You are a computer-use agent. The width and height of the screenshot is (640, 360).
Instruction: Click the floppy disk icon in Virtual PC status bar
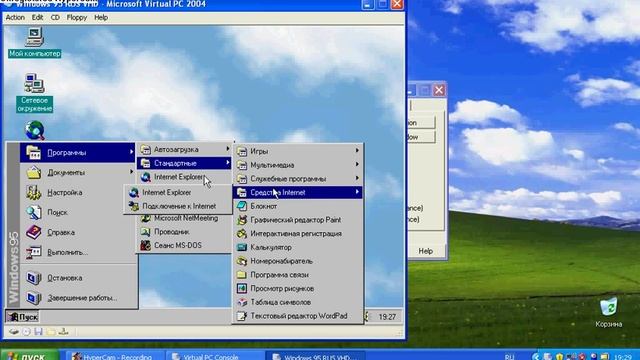click(x=38, y=332)
